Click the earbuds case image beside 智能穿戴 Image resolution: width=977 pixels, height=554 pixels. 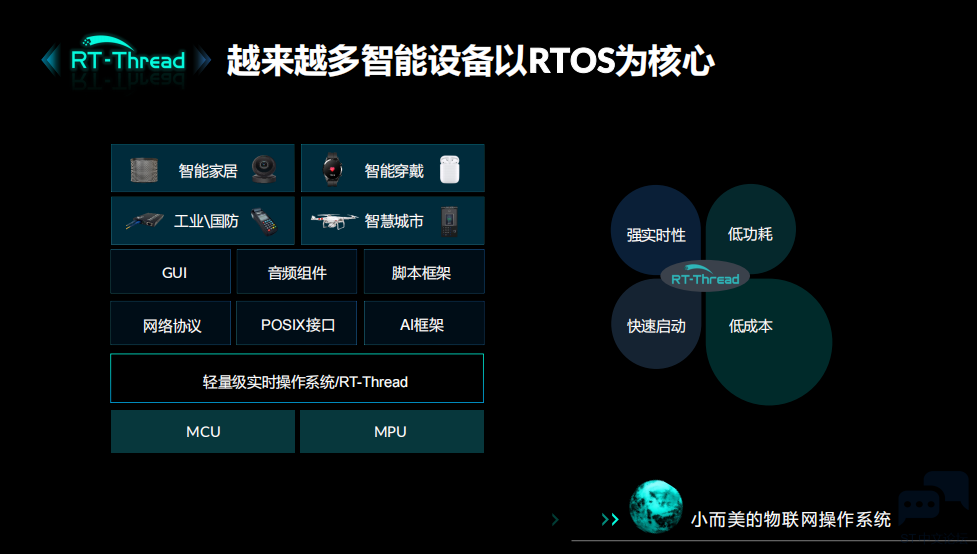(449, 169)
